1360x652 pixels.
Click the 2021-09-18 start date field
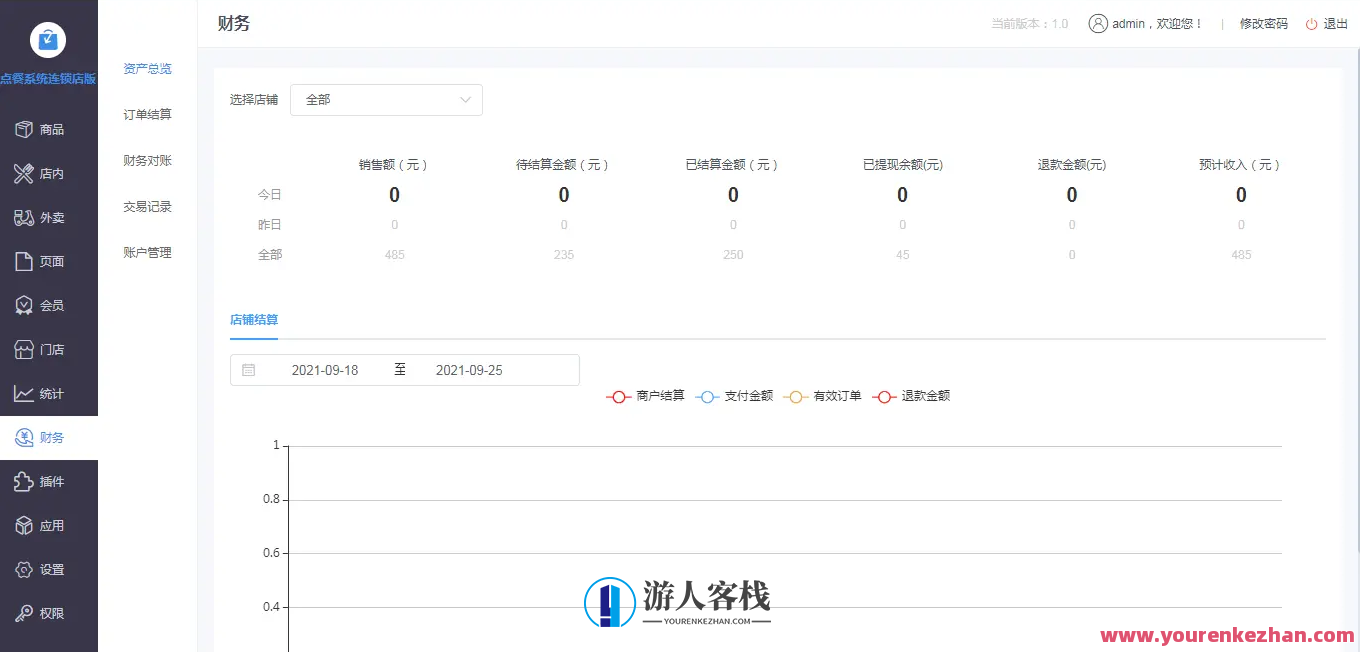coord(326,369)
